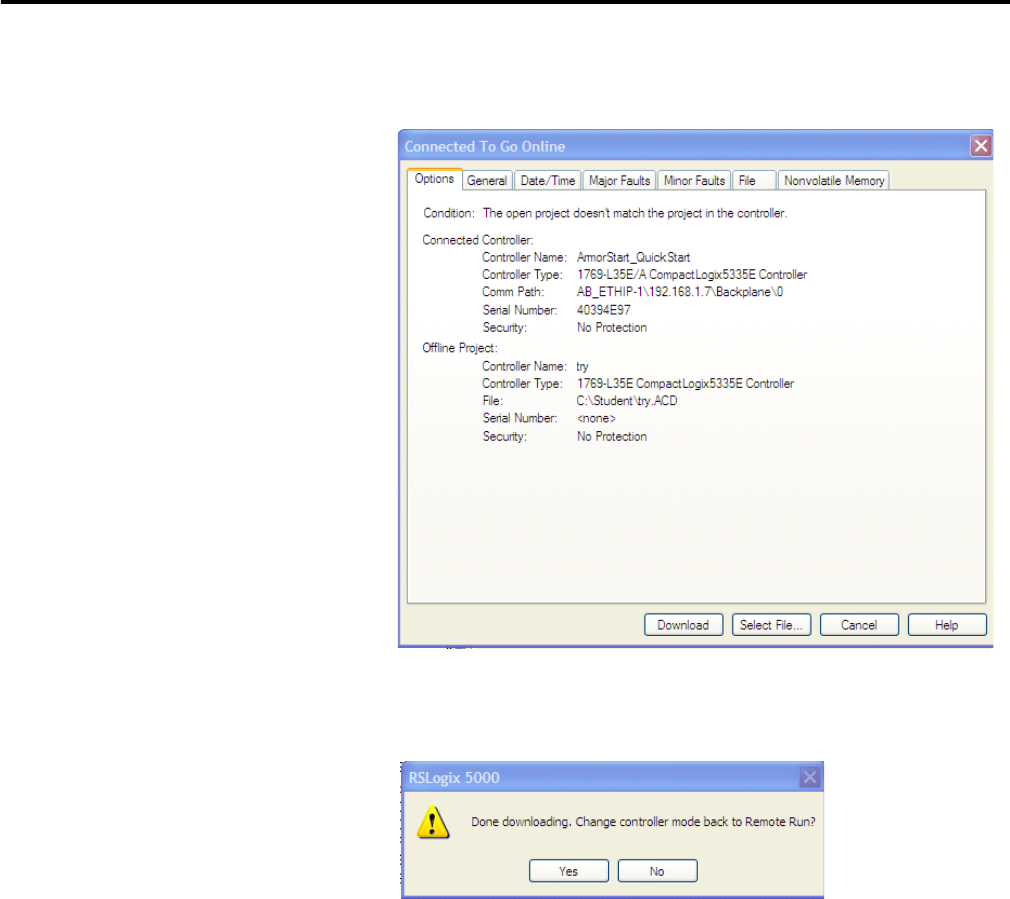Close the RSLogix 5000 message box

click(x=810, y=777)
